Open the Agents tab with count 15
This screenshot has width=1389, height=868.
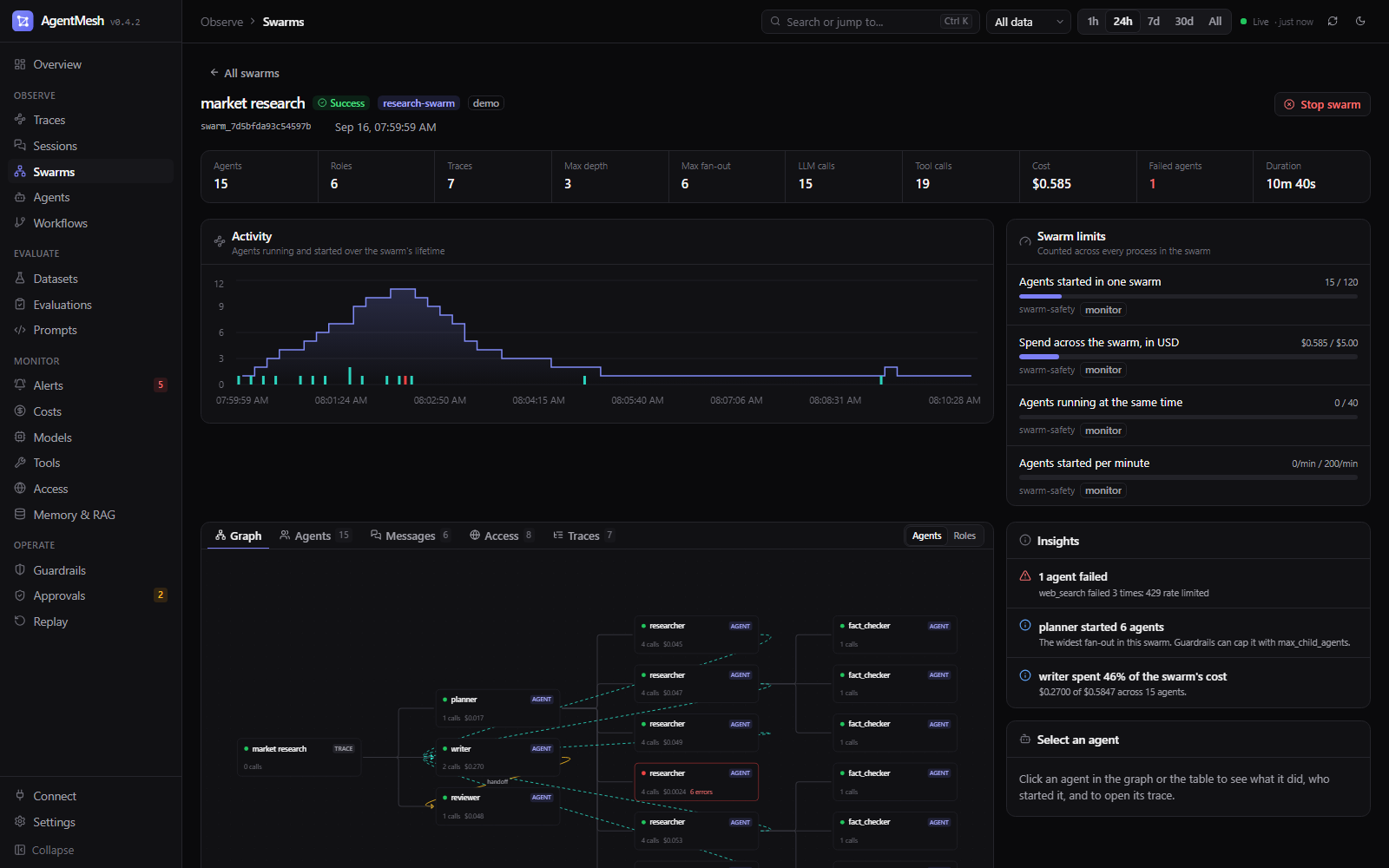[x=314, y=536]
